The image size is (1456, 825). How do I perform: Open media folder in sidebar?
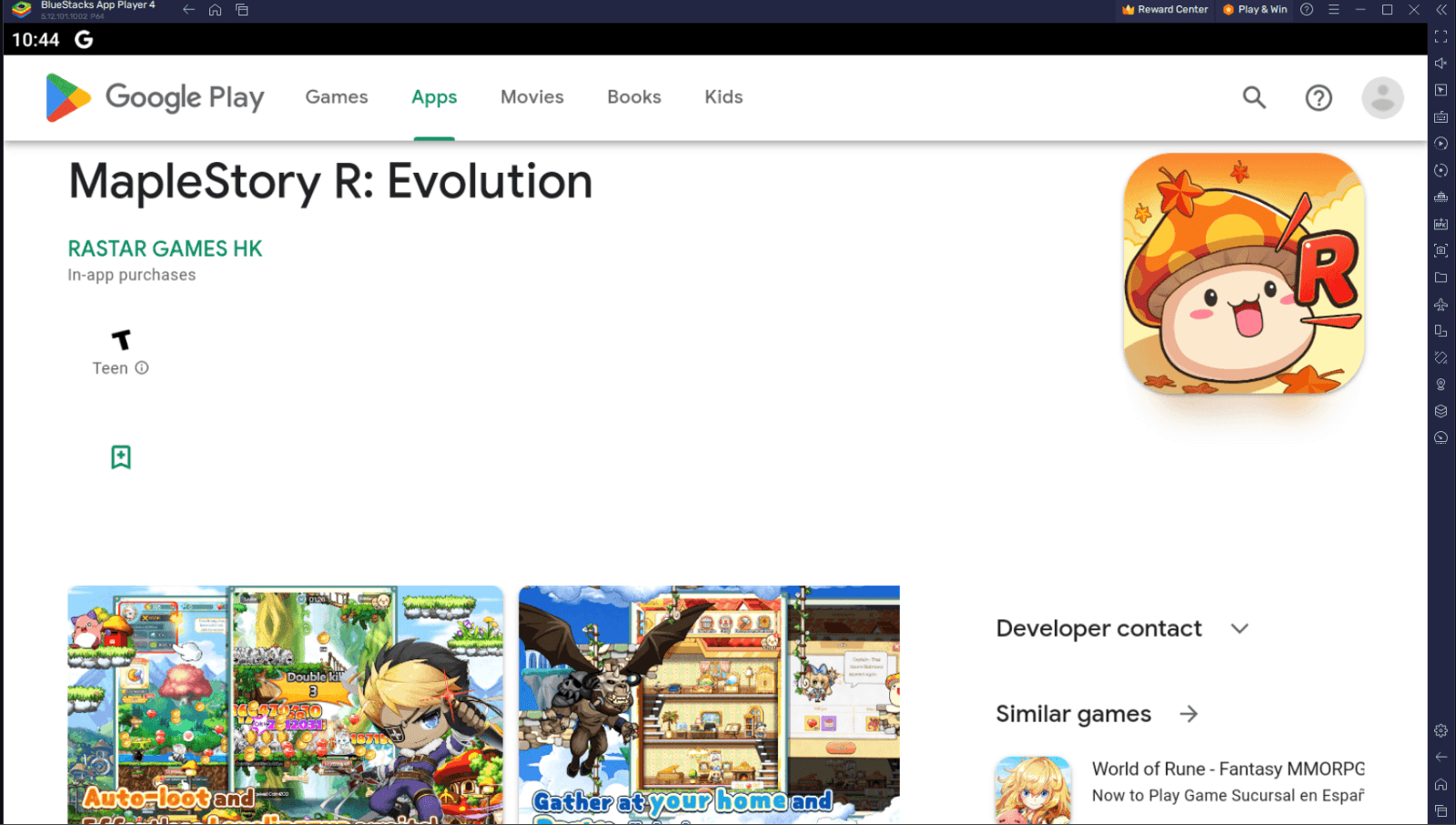(x=1441, y=277)
